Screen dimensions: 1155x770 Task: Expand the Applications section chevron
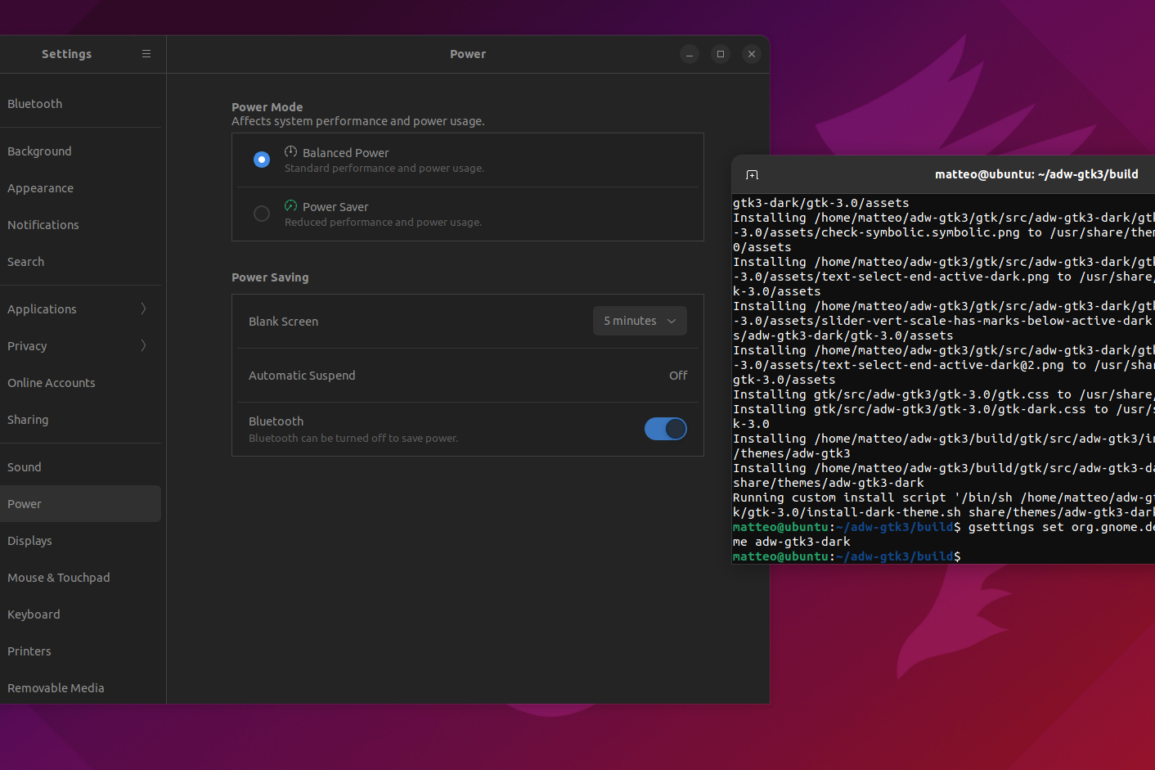coord(143,309)
